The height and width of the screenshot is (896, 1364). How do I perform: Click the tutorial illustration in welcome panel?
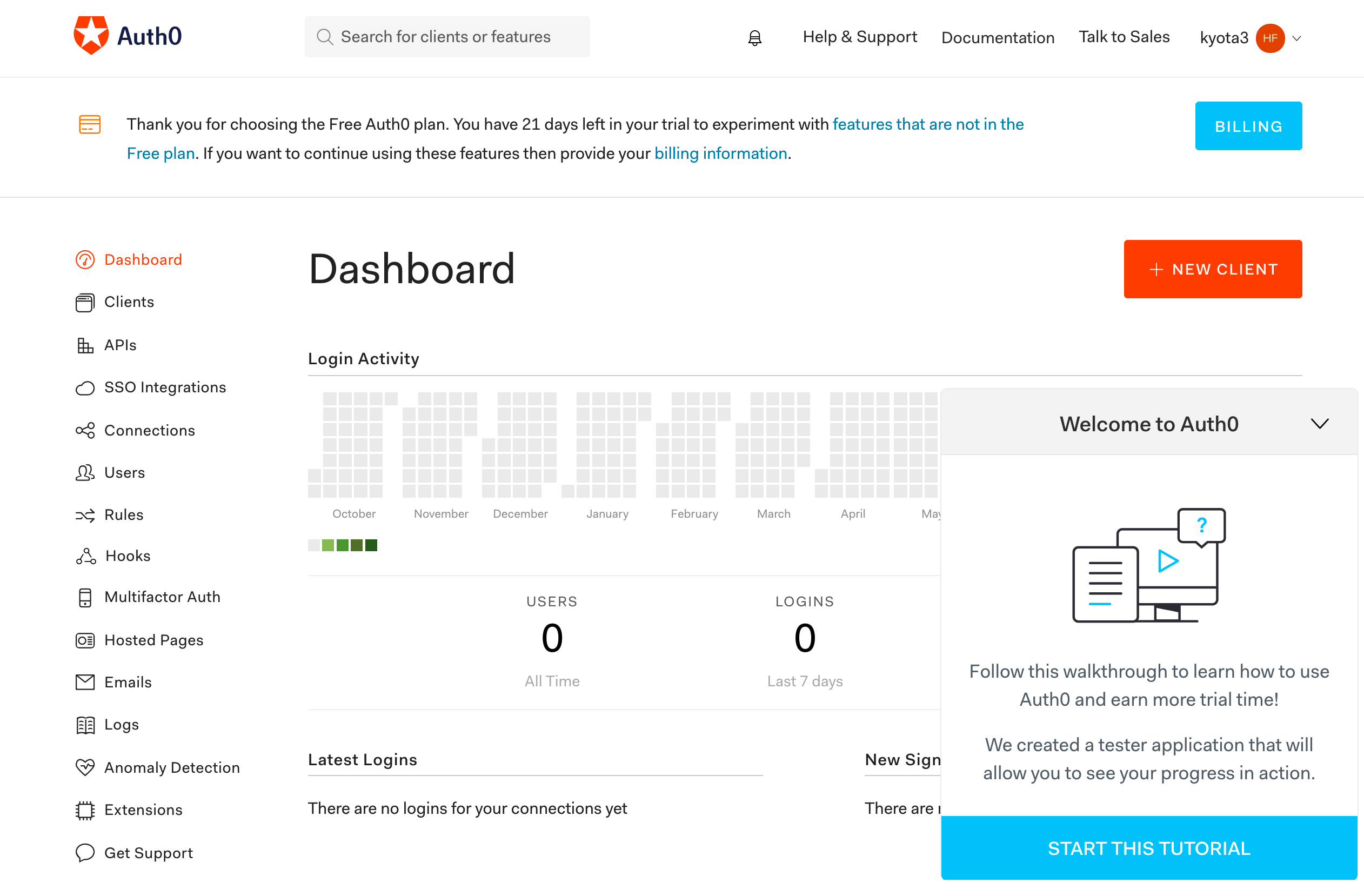[1148, 565]
